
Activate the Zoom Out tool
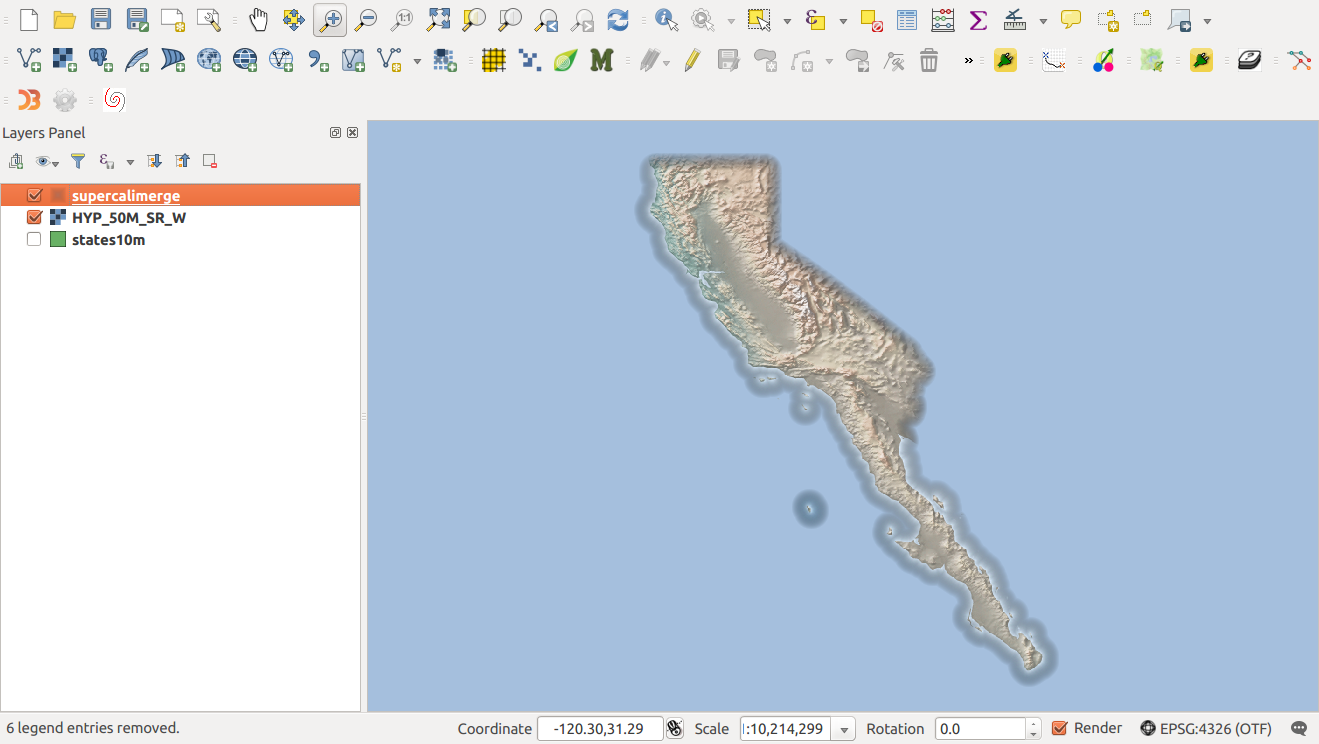point(366,19)
